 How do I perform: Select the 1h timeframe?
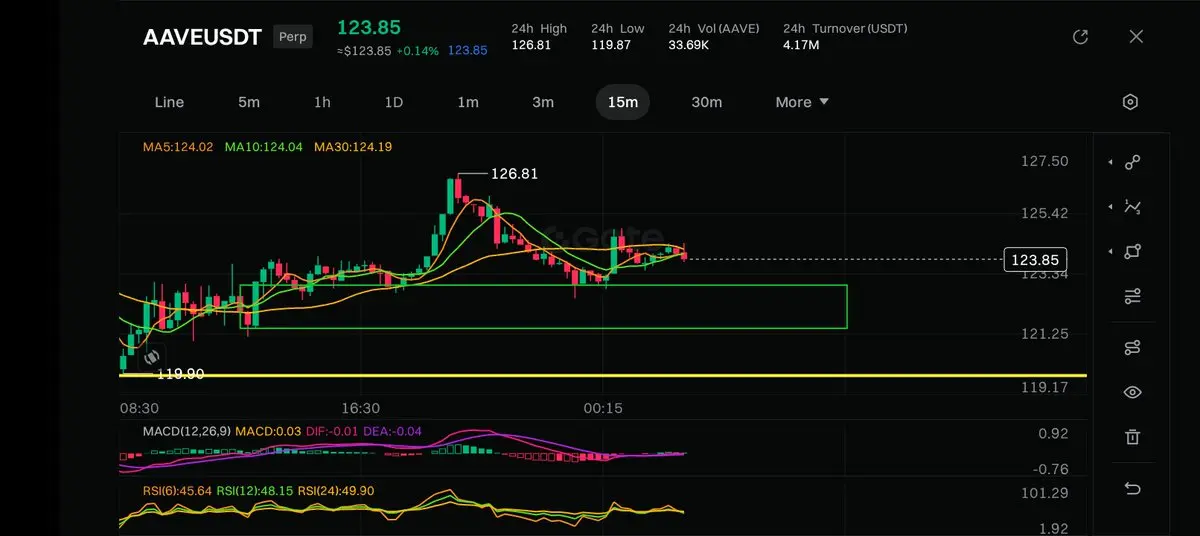[322, 102]
